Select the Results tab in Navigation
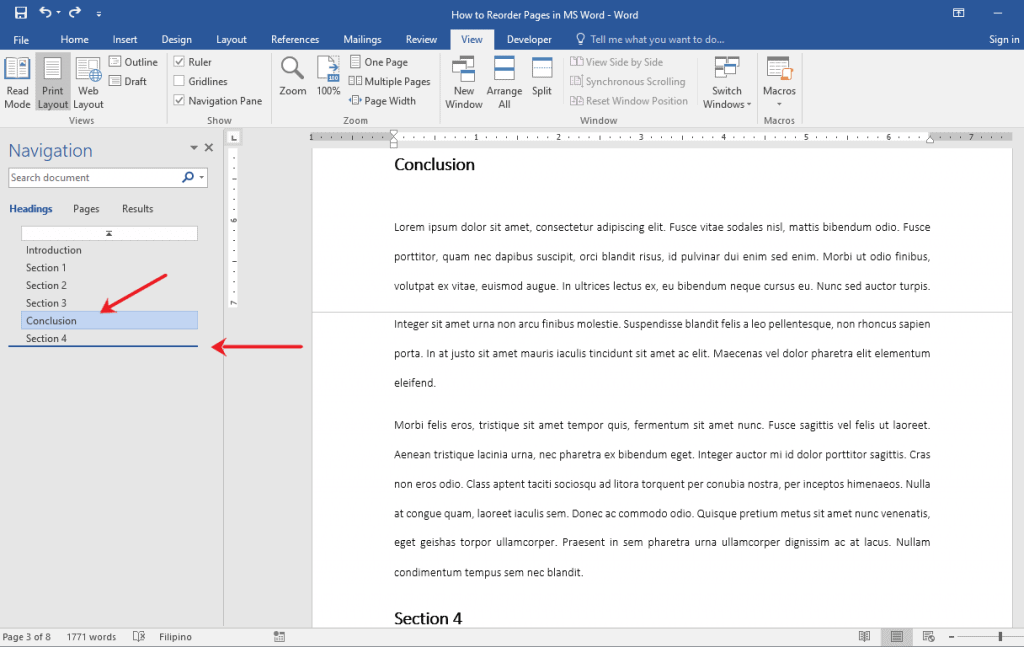1024x647 pixels. pos(137,209)
